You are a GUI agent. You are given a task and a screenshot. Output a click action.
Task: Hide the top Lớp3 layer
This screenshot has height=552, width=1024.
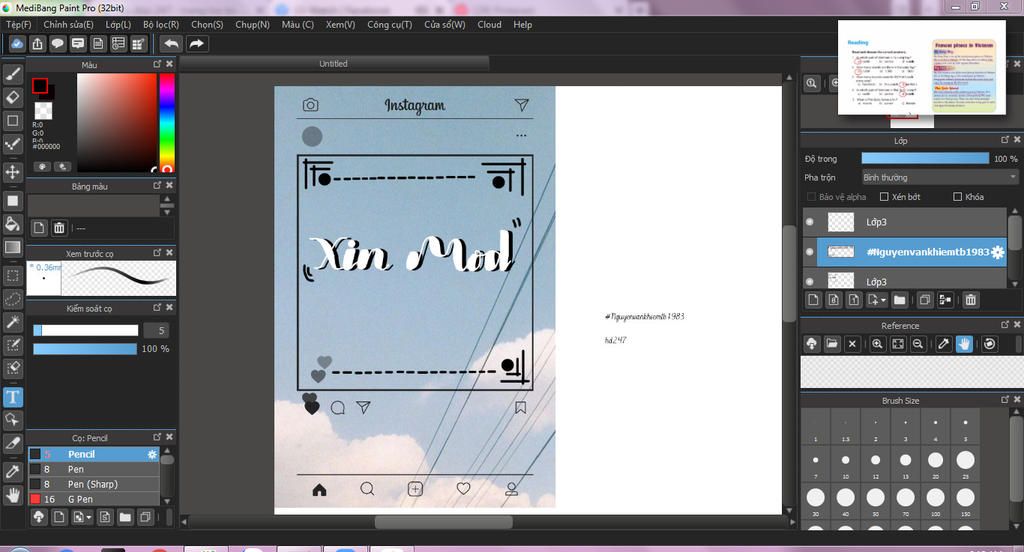pyautogui.click(x=809, y=222)
